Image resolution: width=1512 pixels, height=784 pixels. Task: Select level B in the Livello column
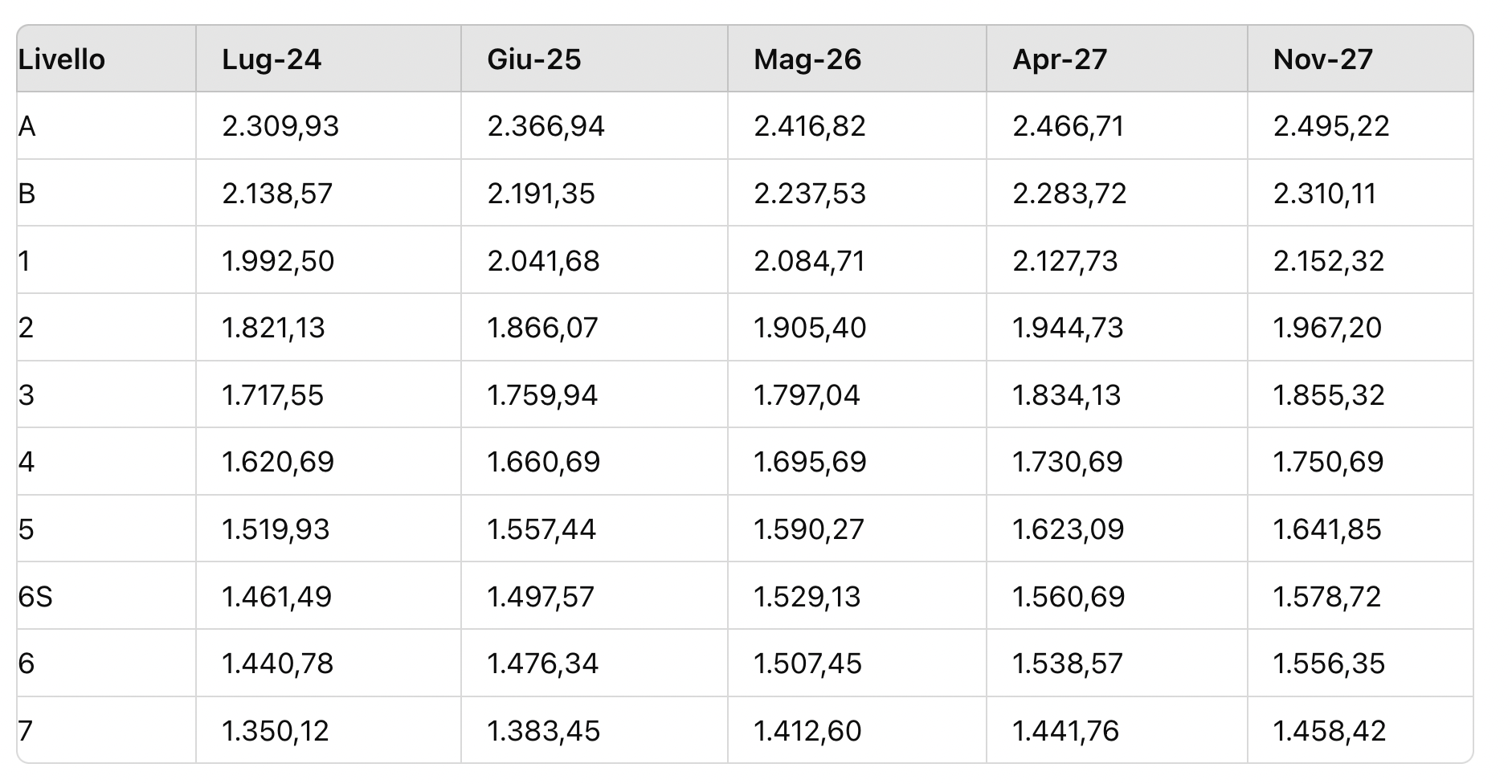tap(27, 194)
